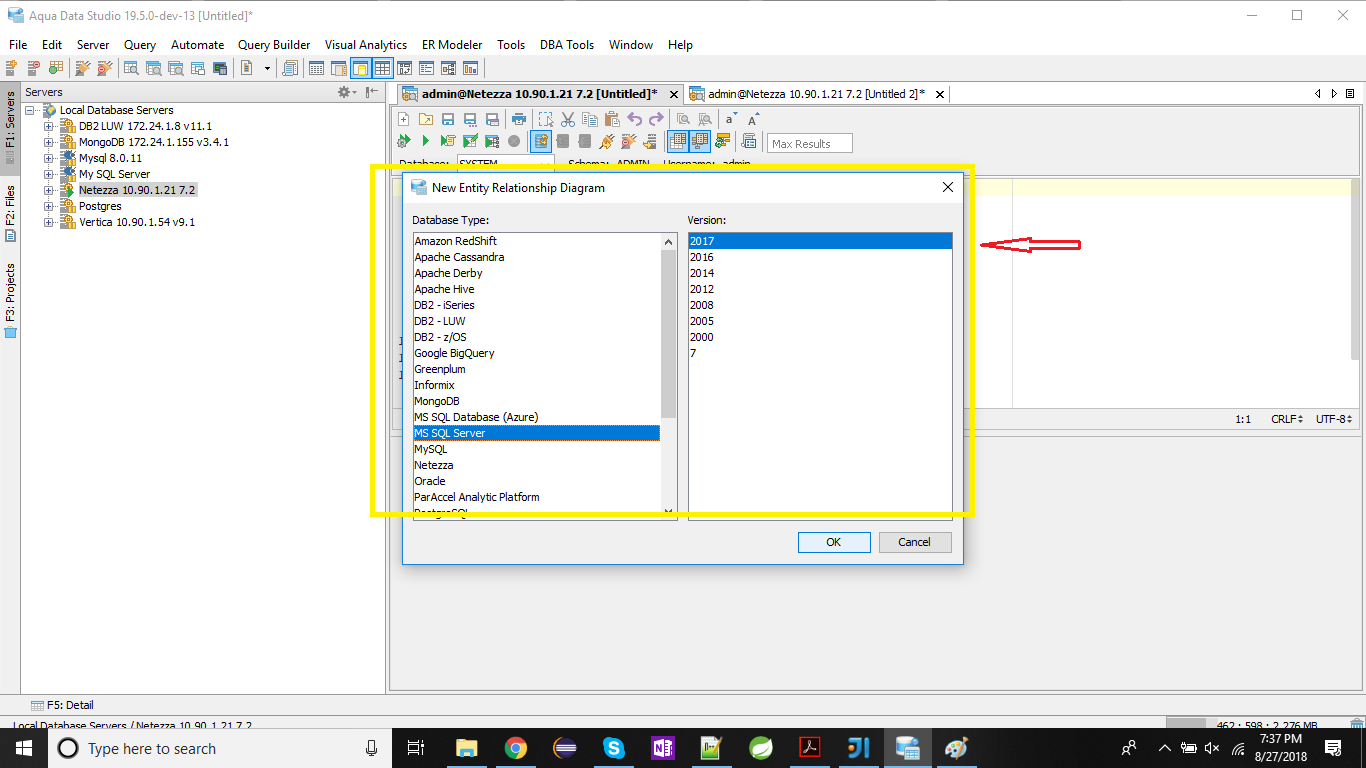
Task: Expand the MongoDB 172.24.1.155 server node
Action: pyautogui.click(x=48, y=142)
